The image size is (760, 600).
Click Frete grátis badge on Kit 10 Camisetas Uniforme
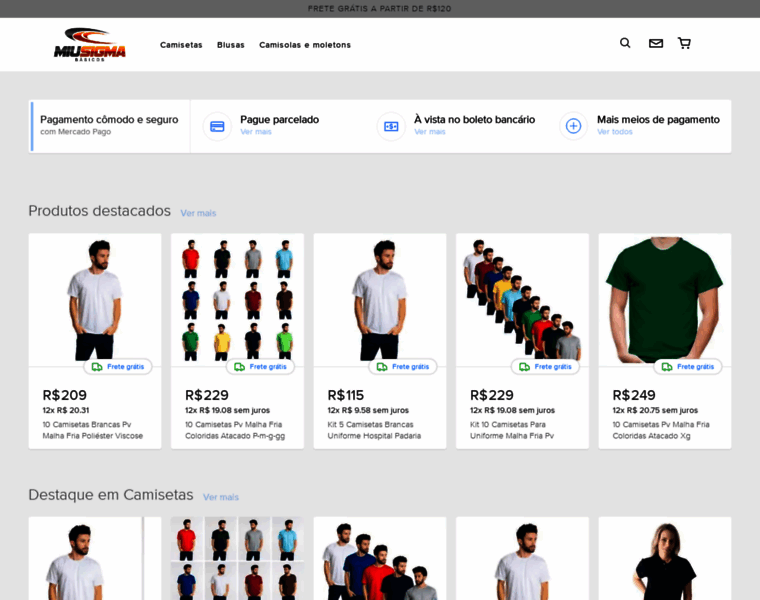pyautogui.click(x=545, y=367)
